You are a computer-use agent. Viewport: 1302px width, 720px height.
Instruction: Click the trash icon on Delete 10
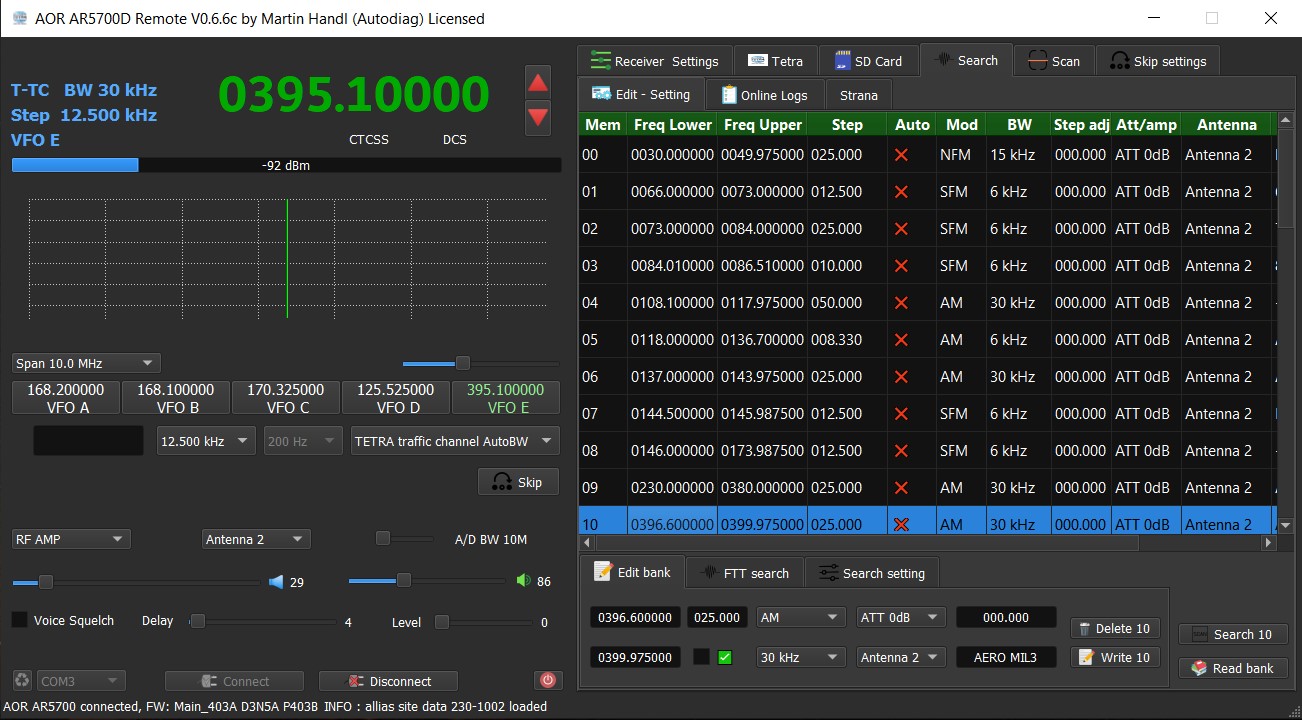(1084, 628)
